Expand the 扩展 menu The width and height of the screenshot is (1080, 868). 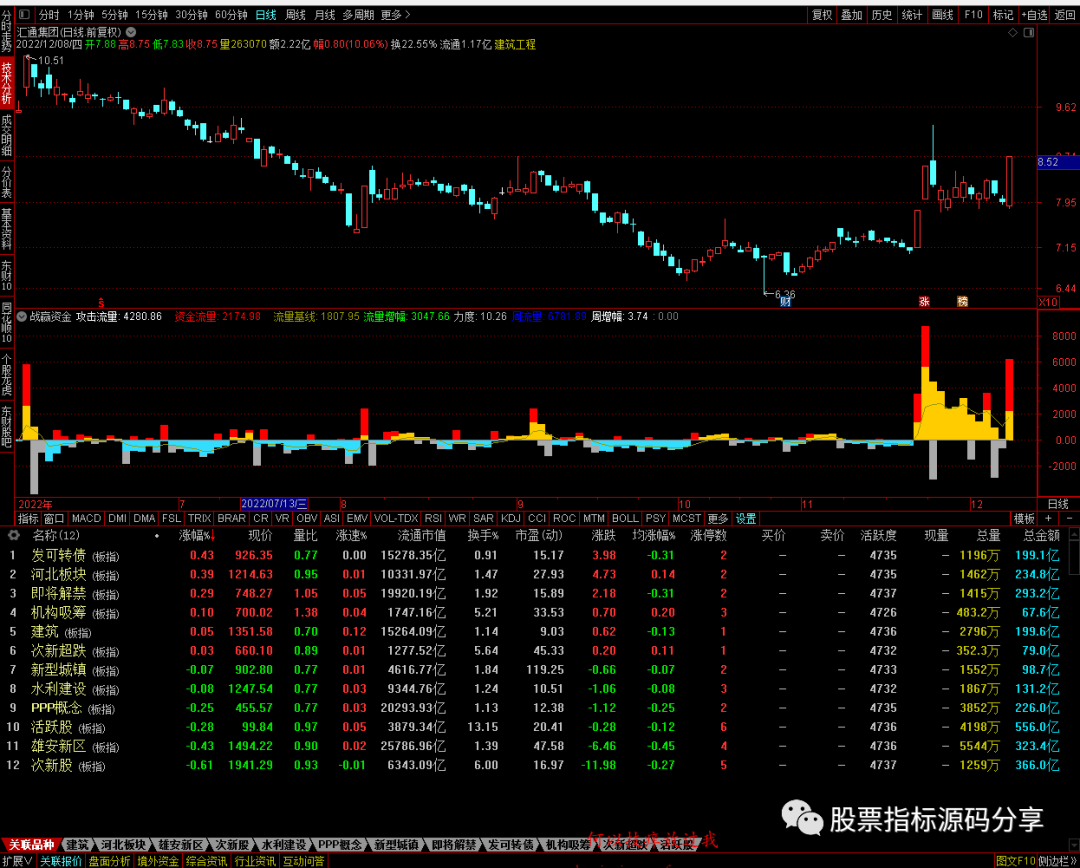17,861
